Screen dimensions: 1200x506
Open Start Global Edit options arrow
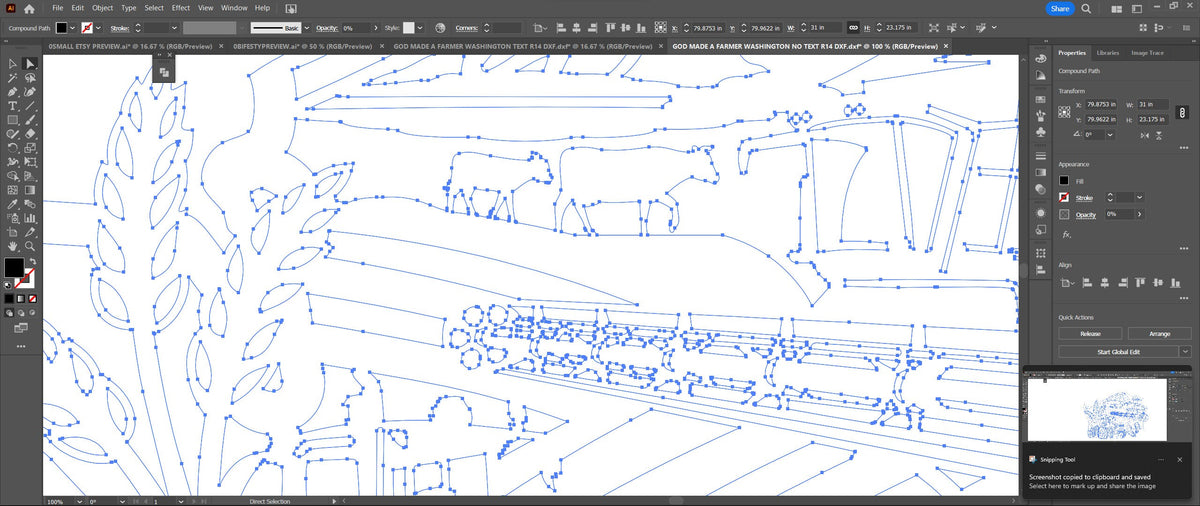point(1186,351)
